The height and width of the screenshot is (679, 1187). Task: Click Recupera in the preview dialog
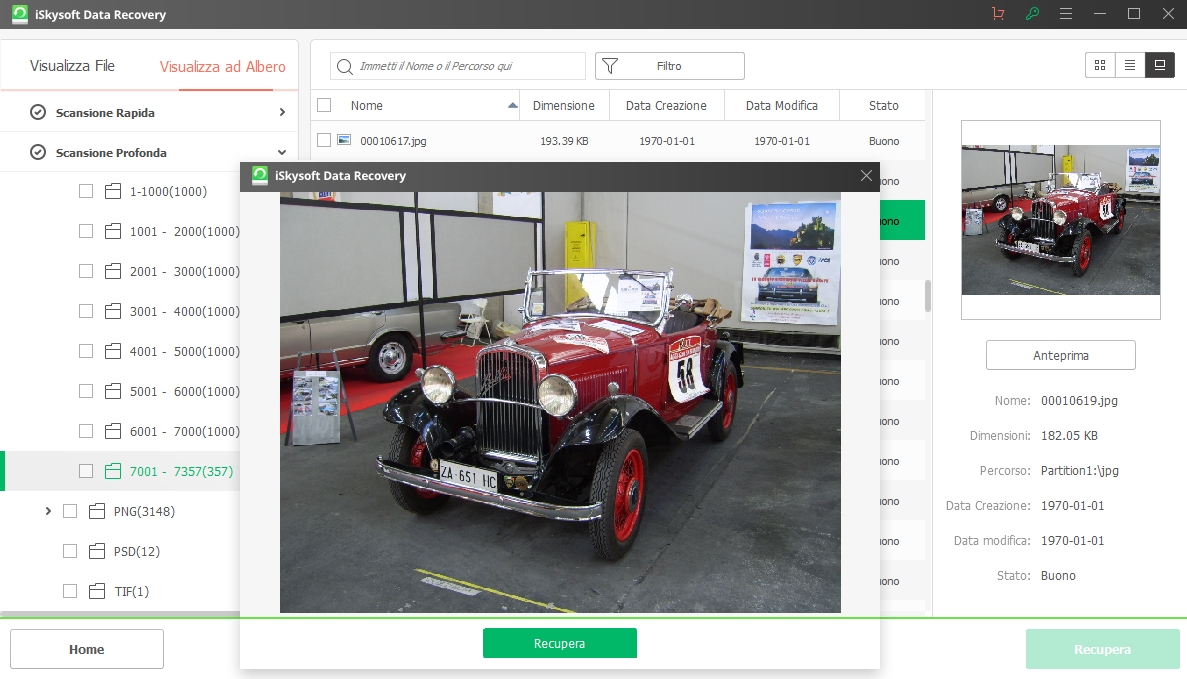[559, 643]
